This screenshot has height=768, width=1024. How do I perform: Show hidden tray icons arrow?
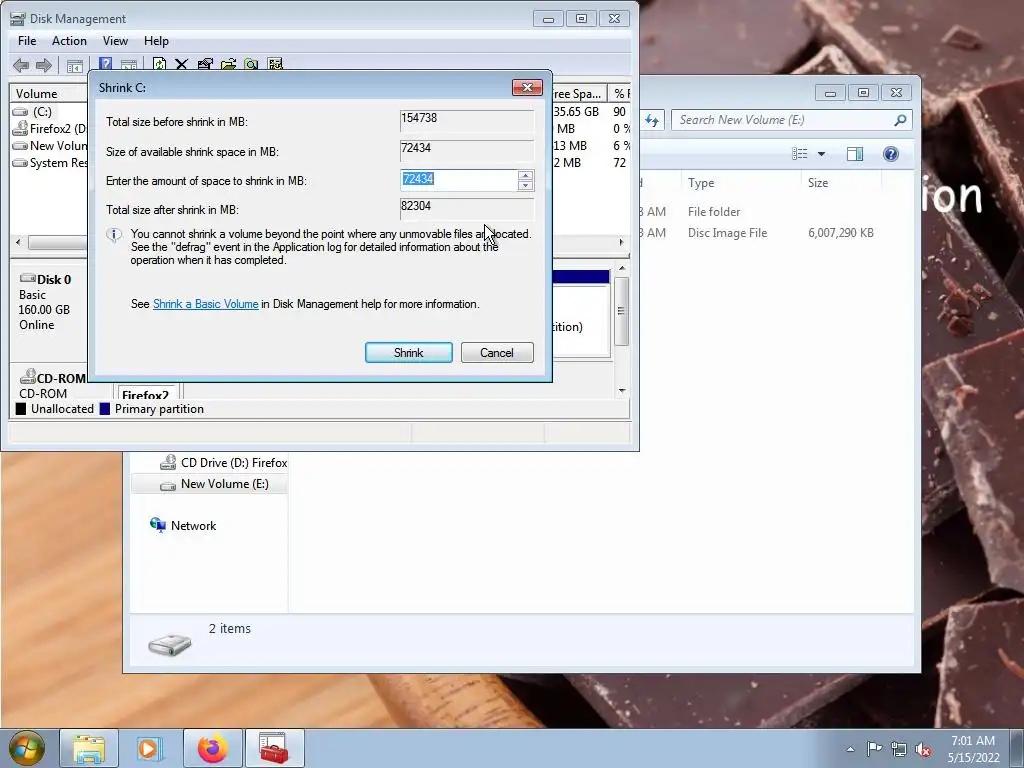850,749
